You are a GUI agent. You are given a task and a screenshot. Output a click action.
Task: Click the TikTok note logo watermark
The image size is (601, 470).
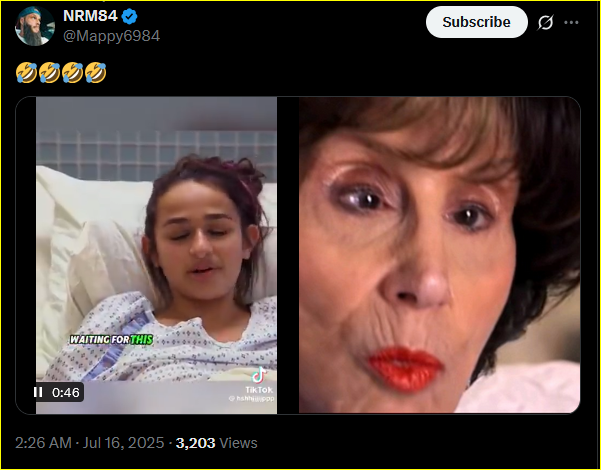click(259, 375)
